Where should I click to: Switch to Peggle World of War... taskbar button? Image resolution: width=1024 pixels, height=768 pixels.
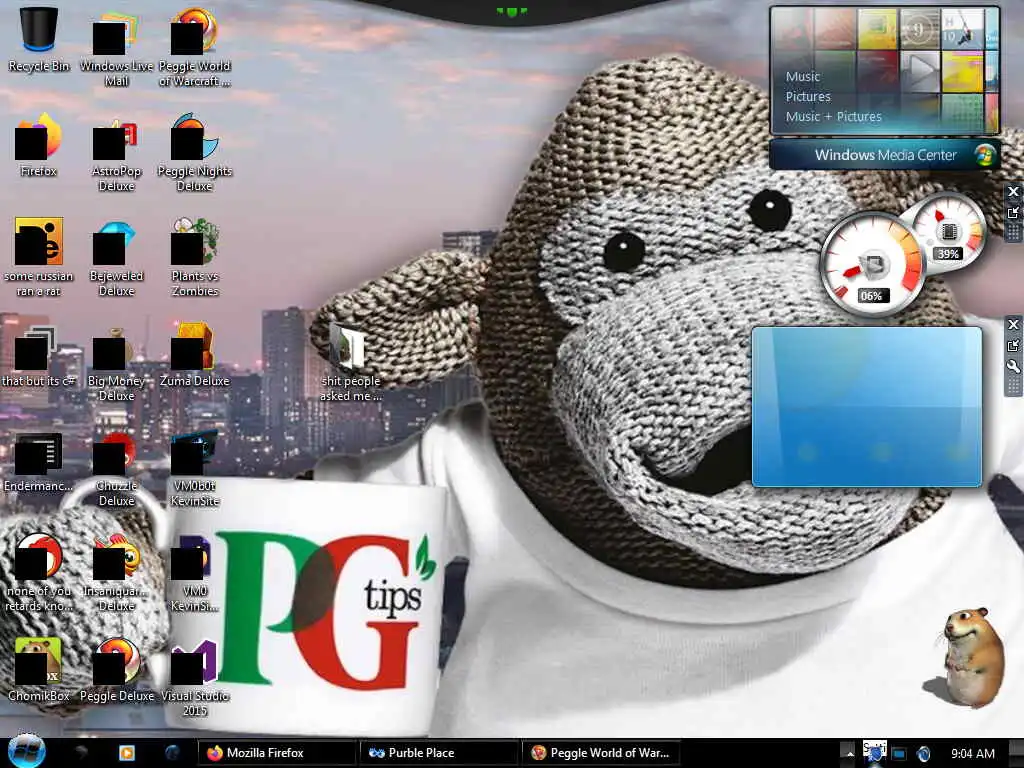click(601, 752)
